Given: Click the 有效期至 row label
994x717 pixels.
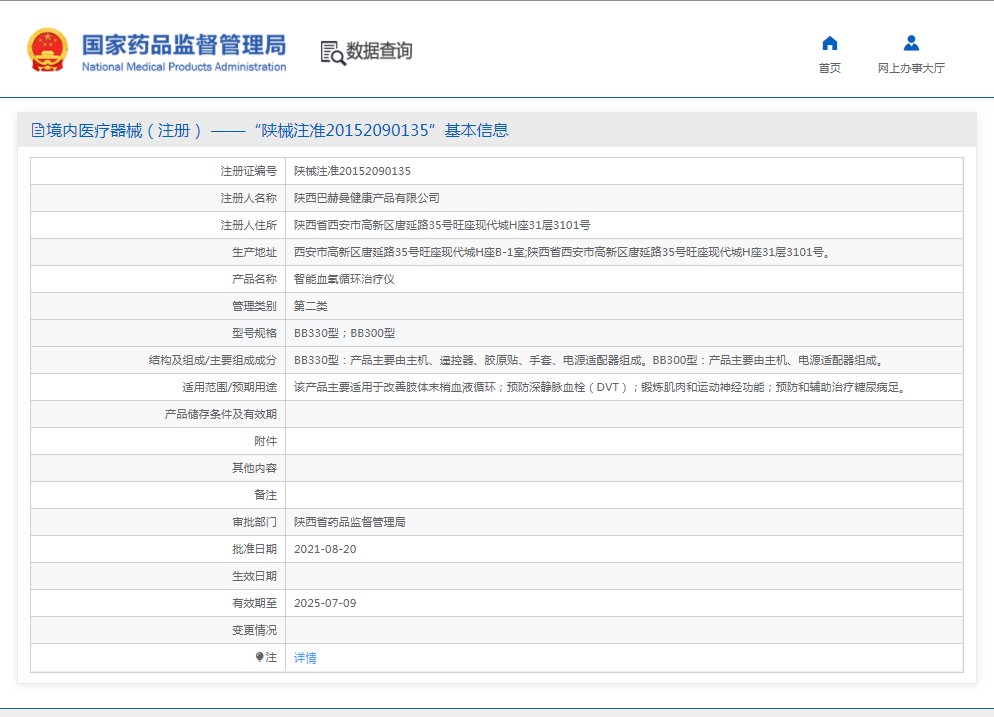Looking at the screenshot, I should [x=254, y=603].
